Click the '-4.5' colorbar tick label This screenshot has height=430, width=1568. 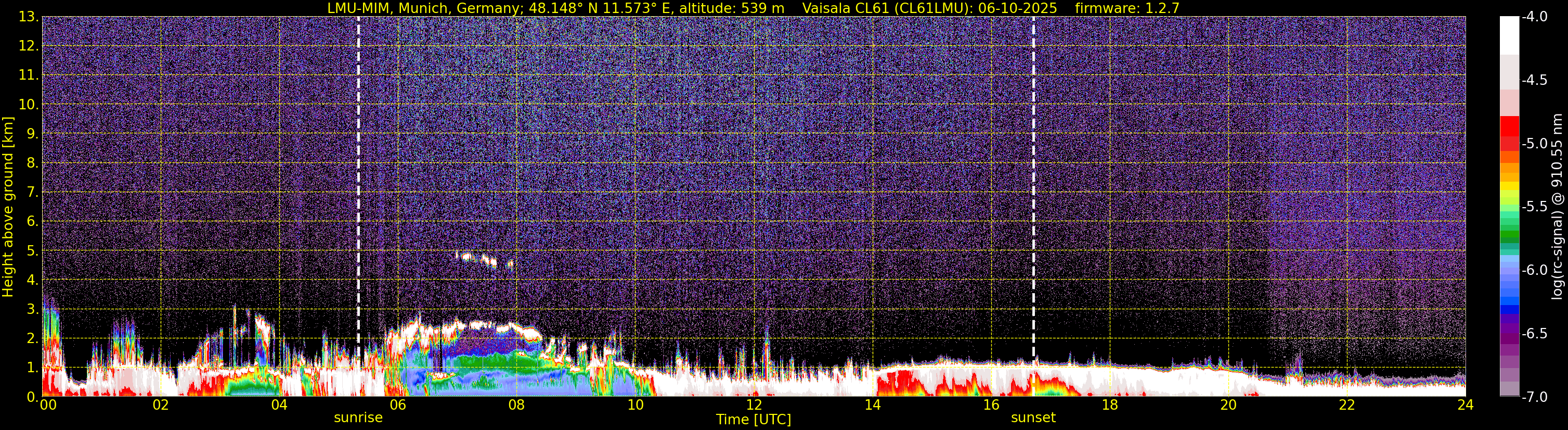coord(1534,80)
